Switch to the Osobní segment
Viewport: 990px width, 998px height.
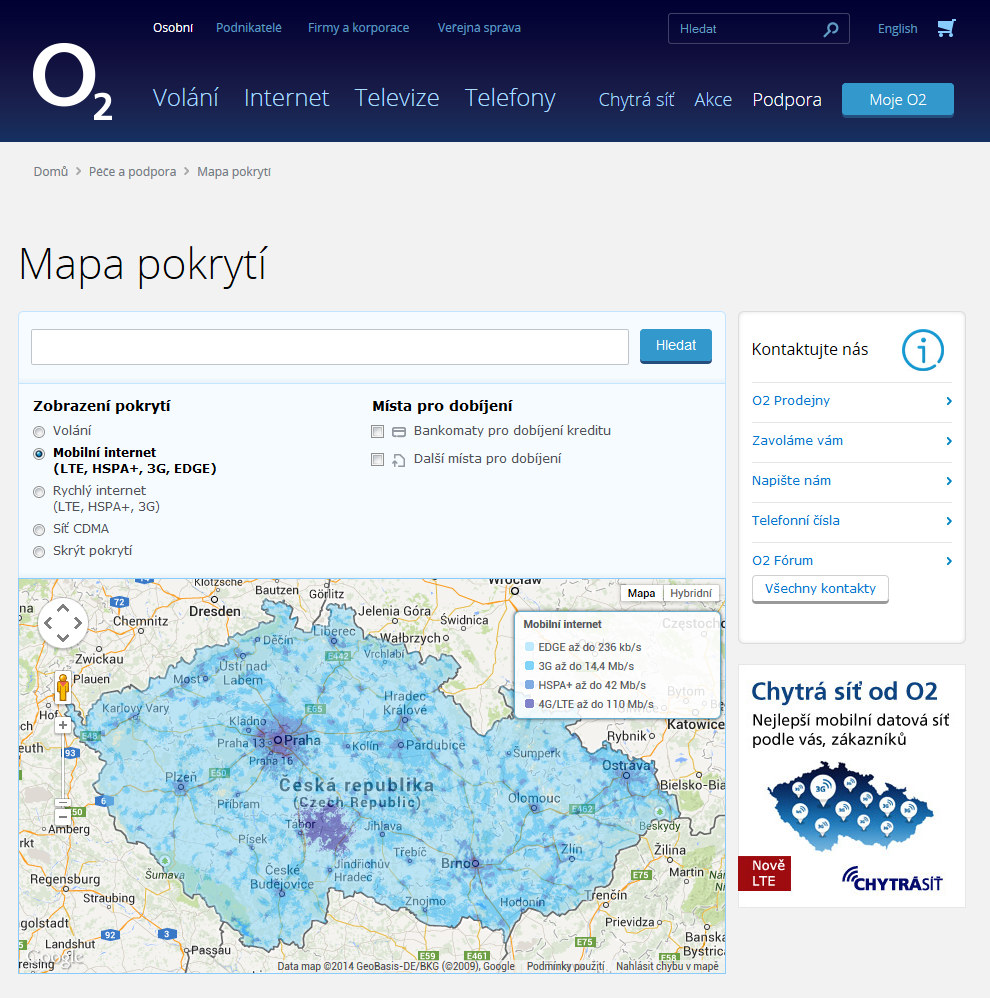click(x=173, y=28)
